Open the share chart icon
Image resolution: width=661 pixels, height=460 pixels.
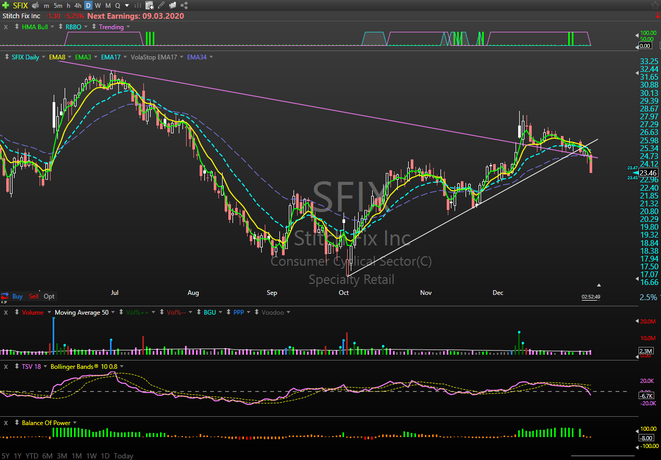pos(184,5)
